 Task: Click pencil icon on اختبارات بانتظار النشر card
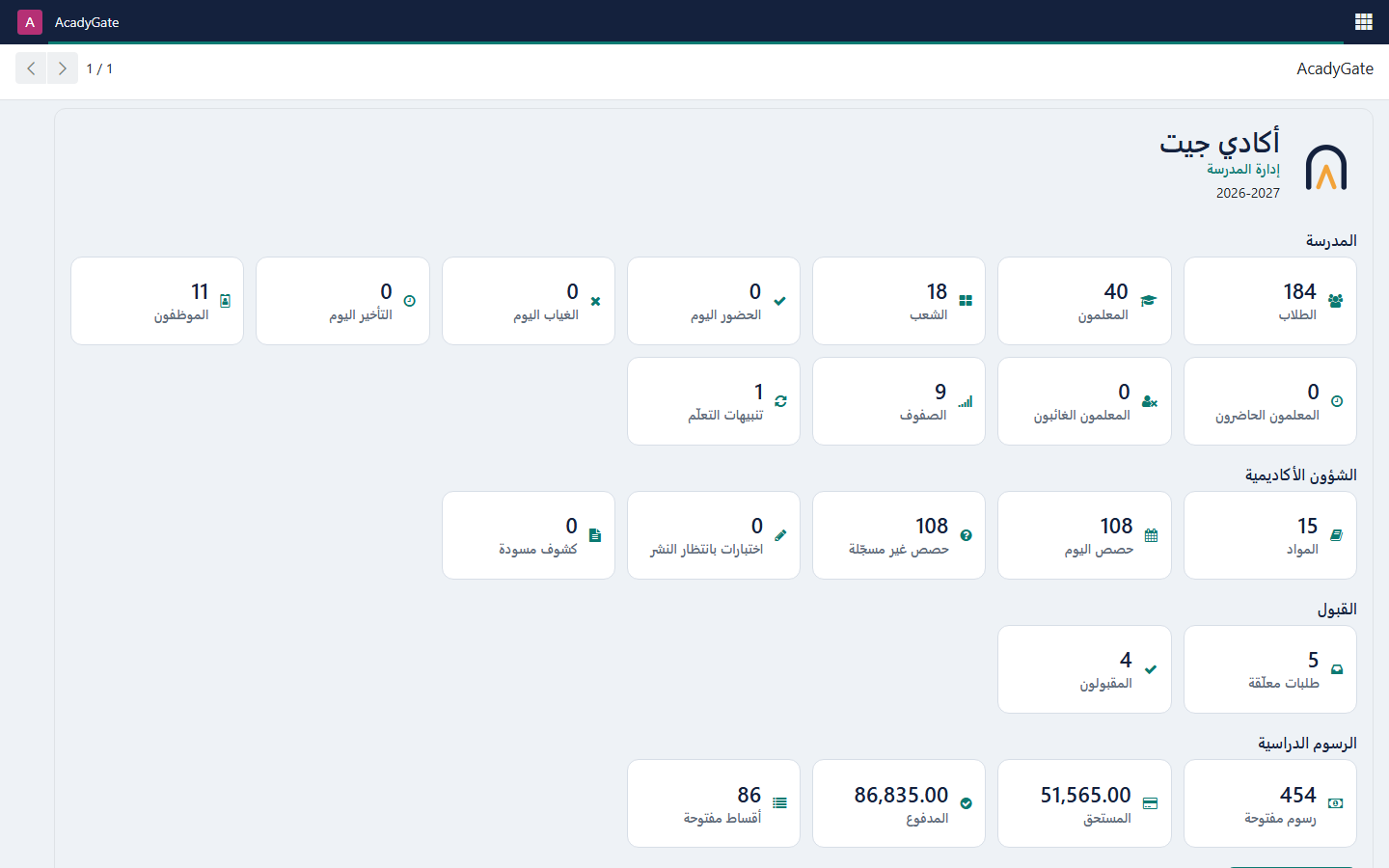(x=780, y=535)
